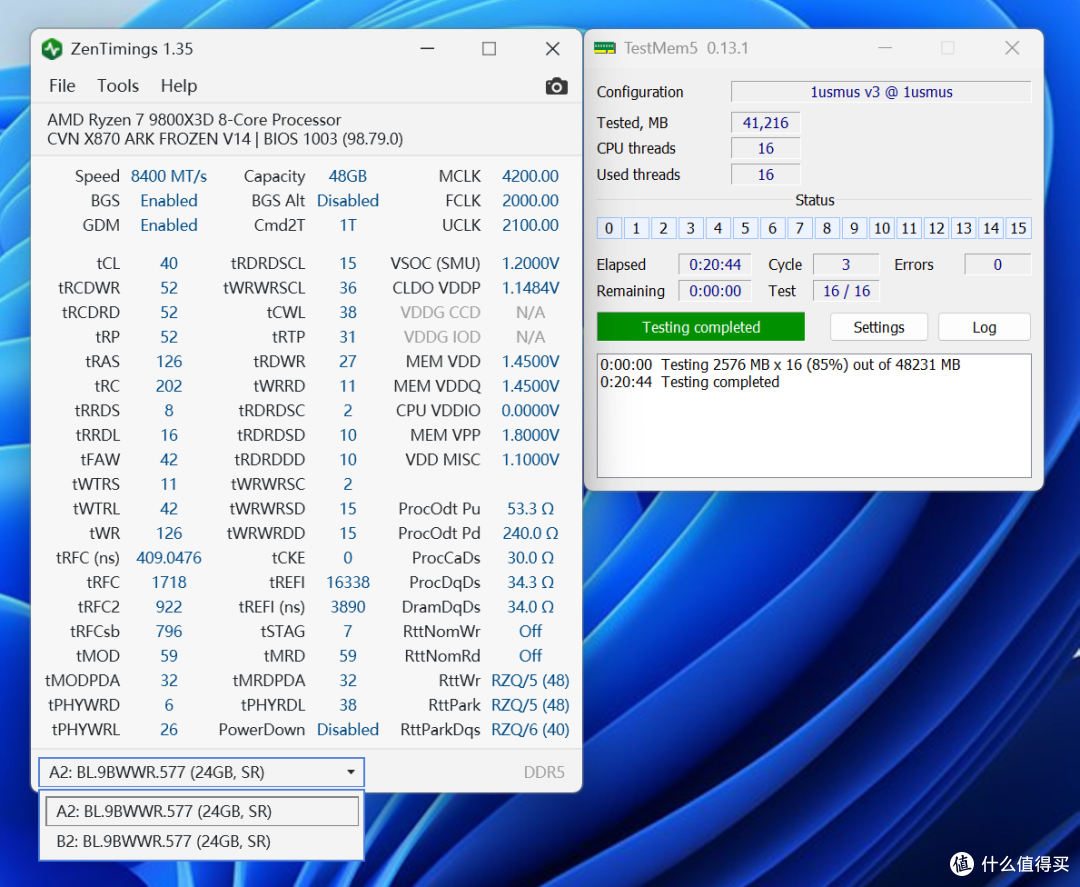The height and width of the screenshot is (887, 1080).
Task: Click status thread box 7
Action: coord(800,228)
